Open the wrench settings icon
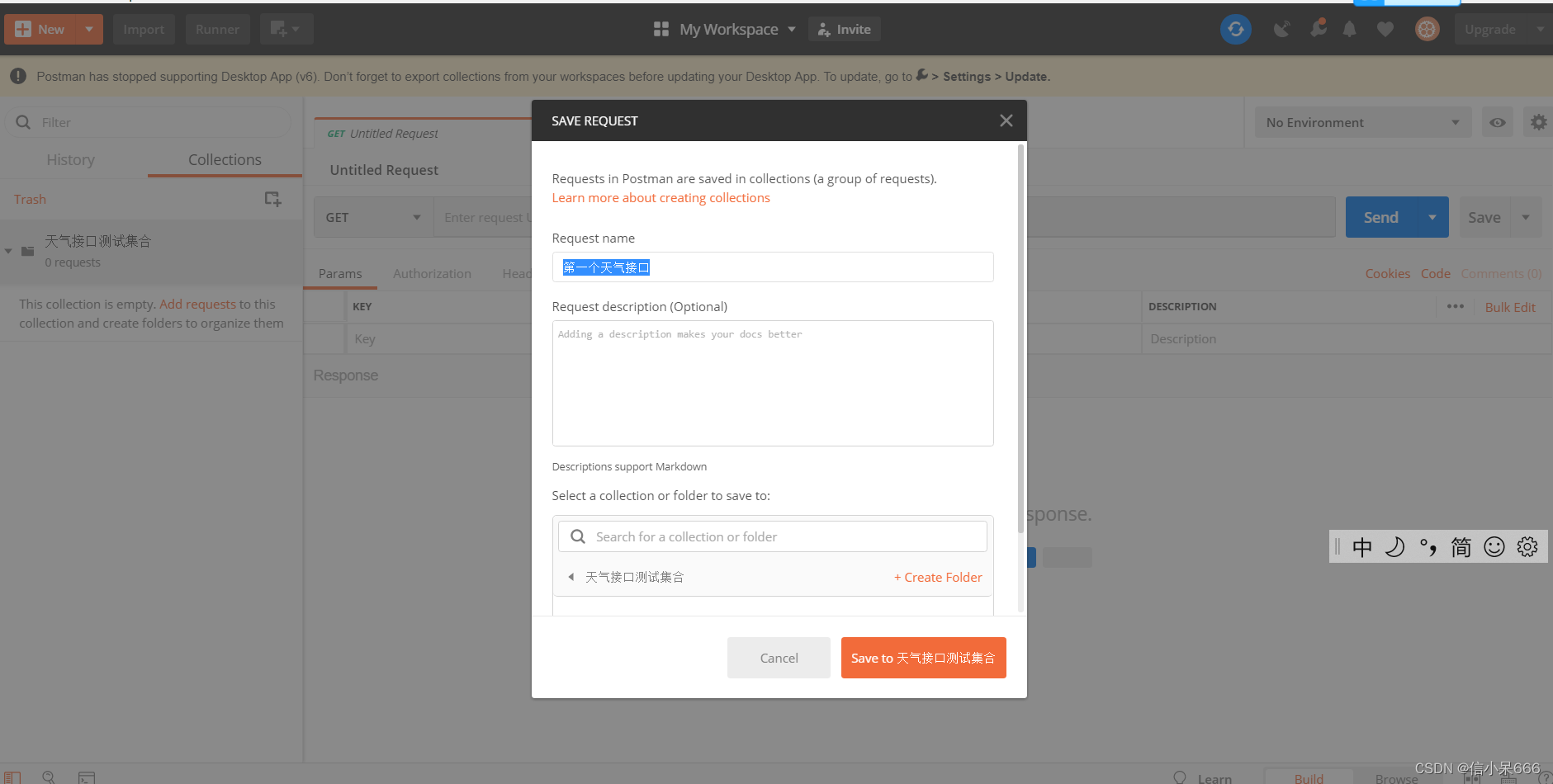The image size is (1553, 784). [1319, 29]
